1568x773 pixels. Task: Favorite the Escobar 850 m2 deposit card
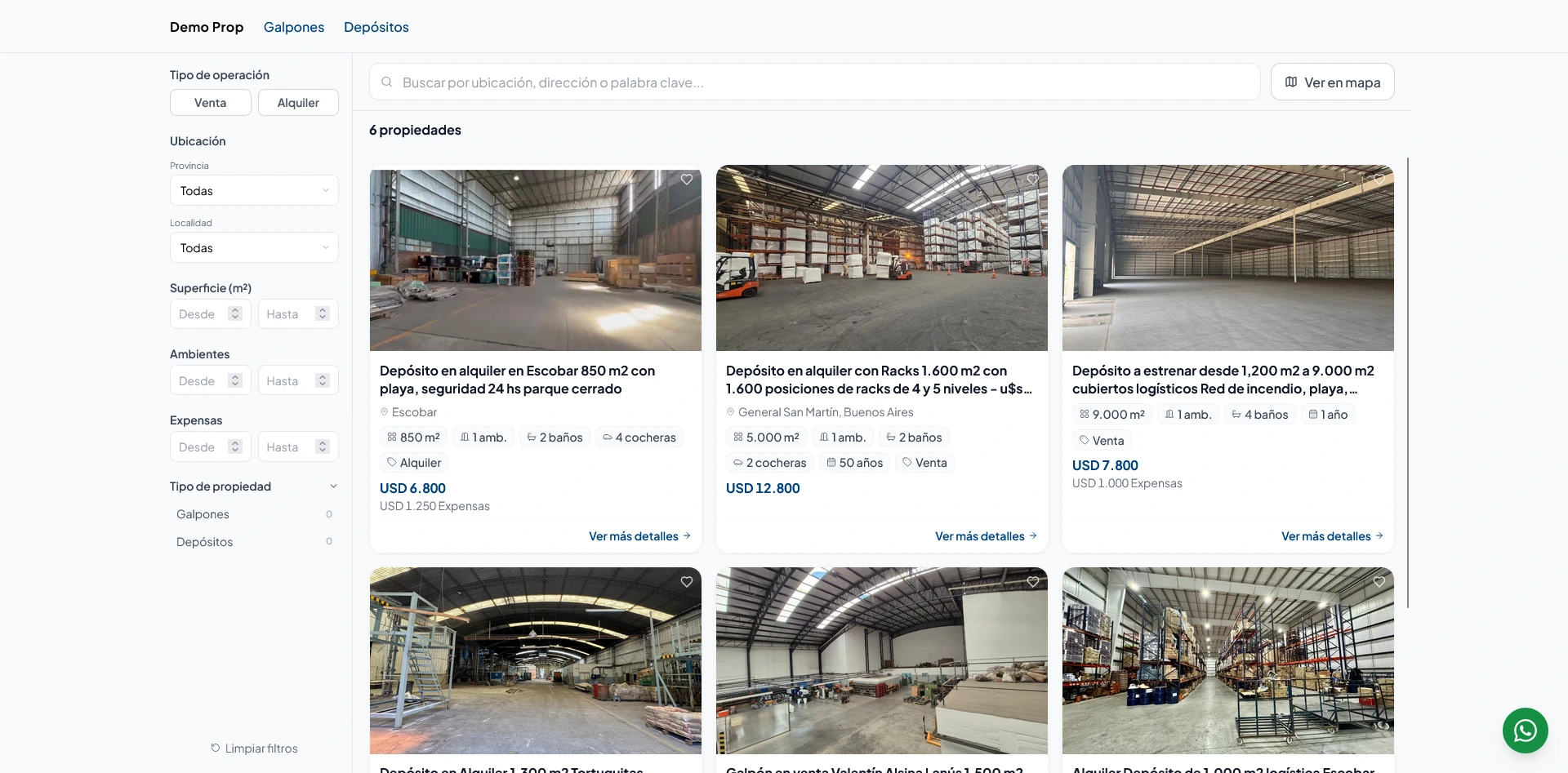click(x=687, y=180)
